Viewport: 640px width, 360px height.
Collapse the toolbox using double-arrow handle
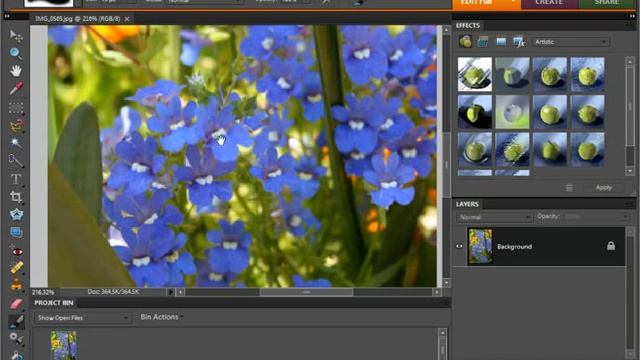click(x=7, y=16)
